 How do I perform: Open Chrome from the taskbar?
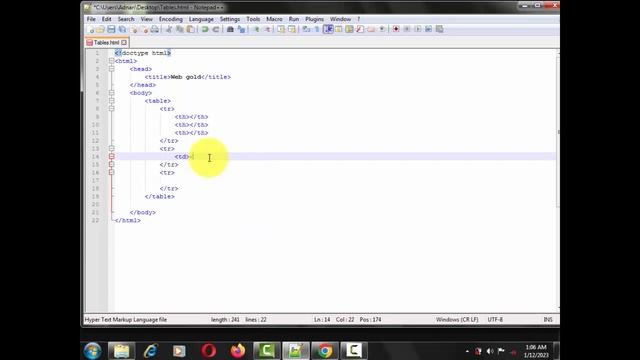pyautogui.click(x=325, y=351)
